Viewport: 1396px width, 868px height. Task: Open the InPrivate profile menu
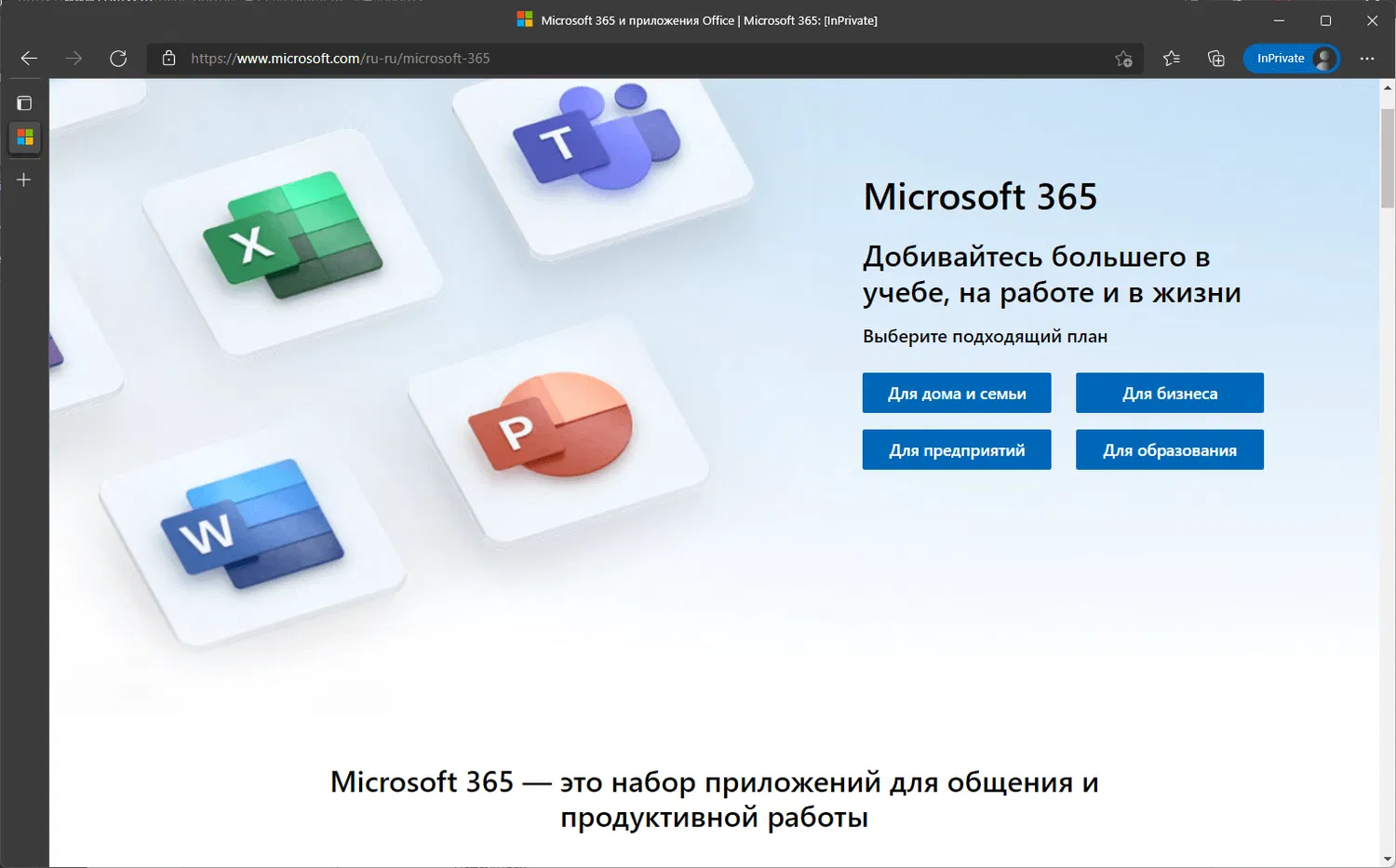pyautogui.click(x=1291, y=59)
